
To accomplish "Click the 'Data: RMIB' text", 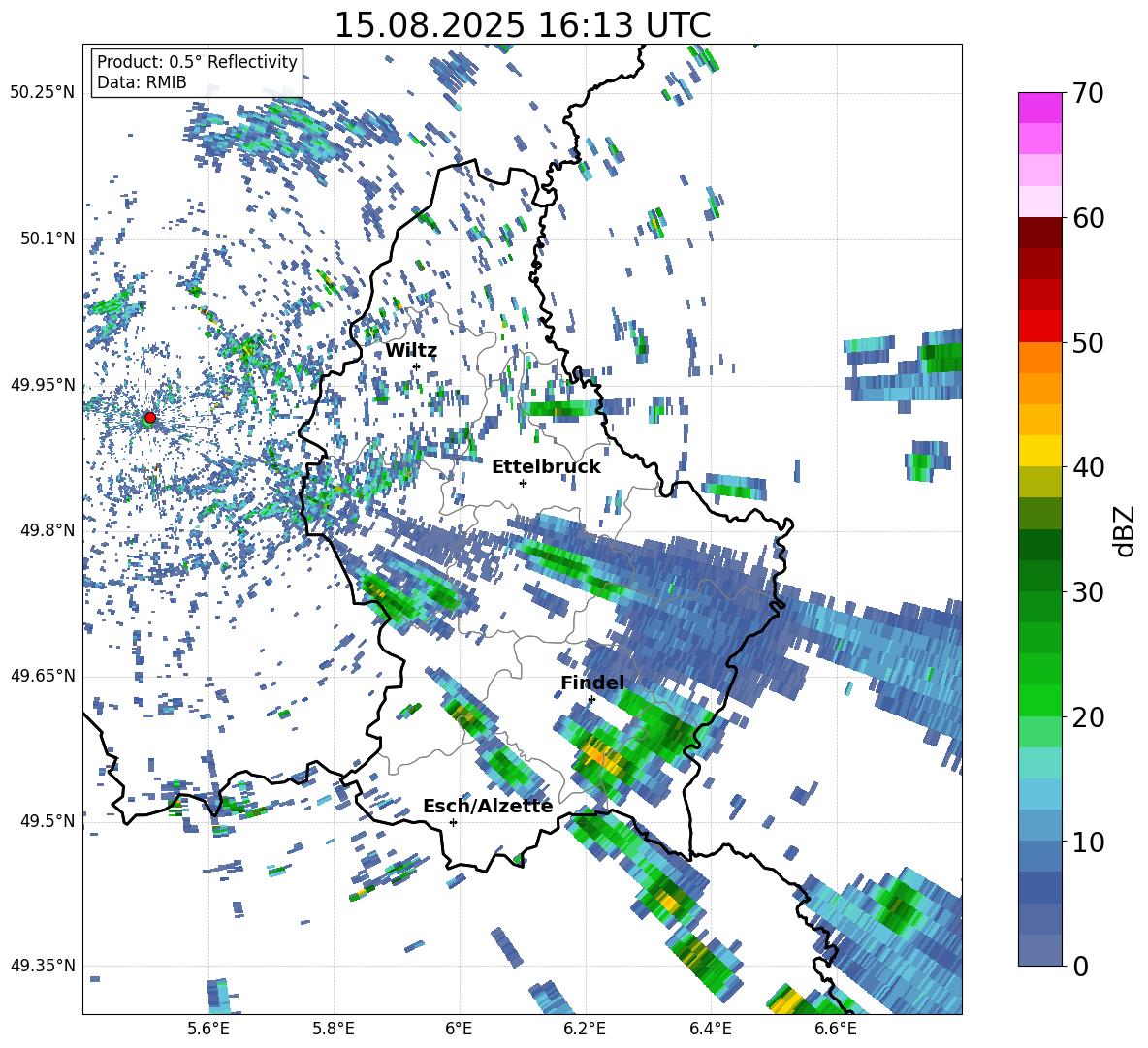I will (142, 82).
